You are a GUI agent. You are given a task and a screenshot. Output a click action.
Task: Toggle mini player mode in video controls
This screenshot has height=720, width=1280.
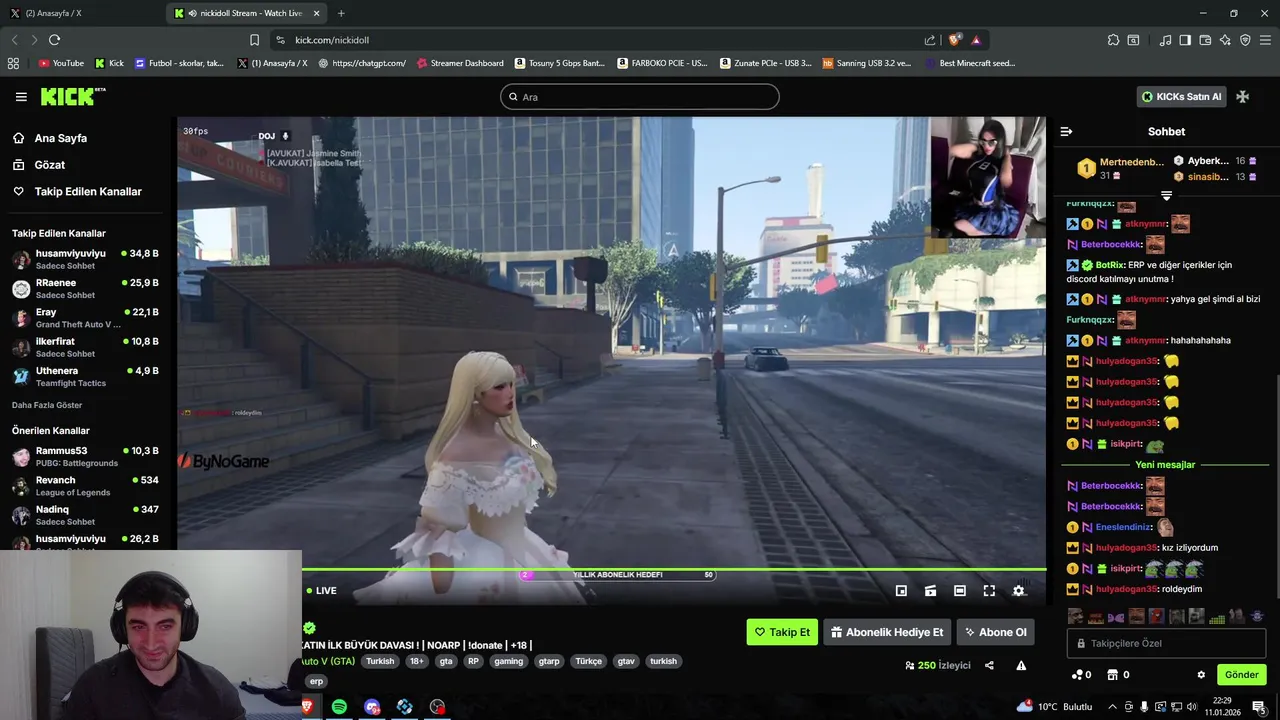point(901,591)
